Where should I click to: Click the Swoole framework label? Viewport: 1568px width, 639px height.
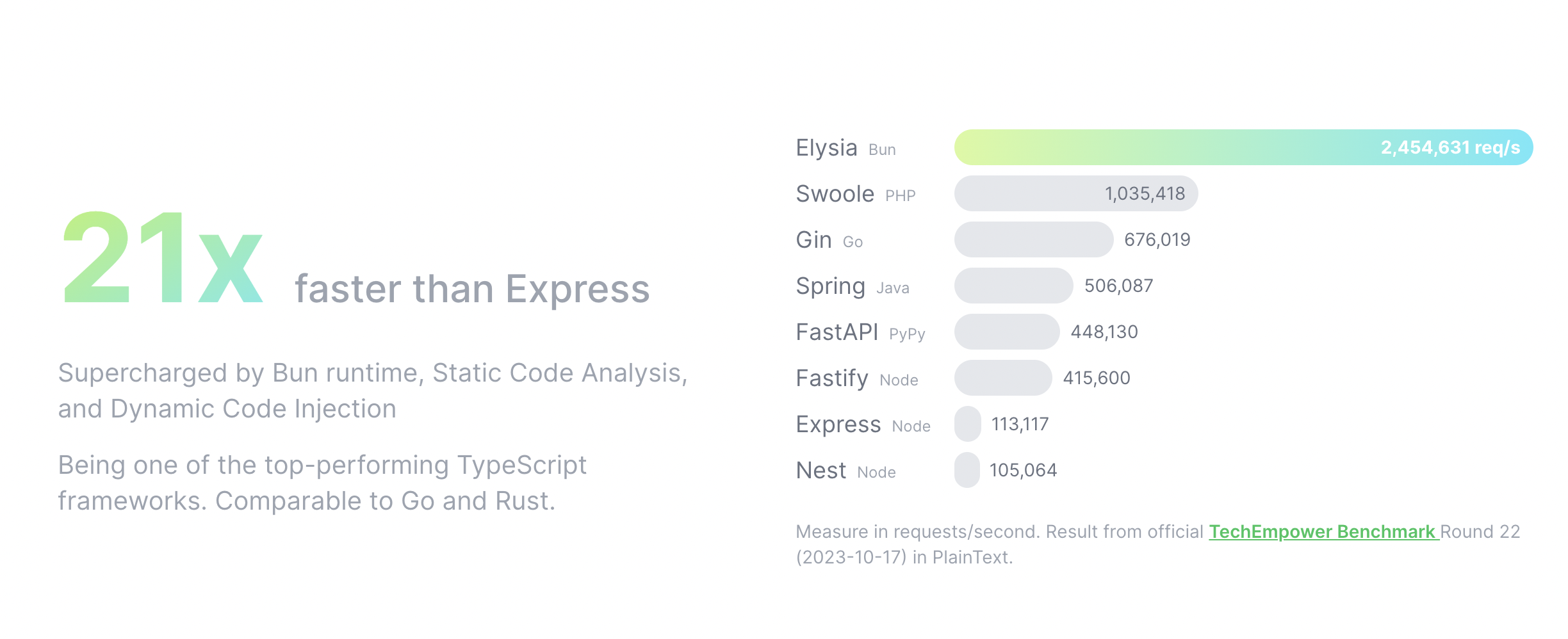coord(835,194)
